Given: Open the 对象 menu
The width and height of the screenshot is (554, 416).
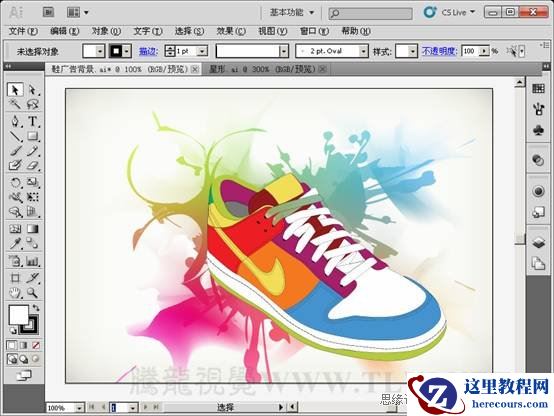Looking at the screenshot, I should tap(106, 31).
